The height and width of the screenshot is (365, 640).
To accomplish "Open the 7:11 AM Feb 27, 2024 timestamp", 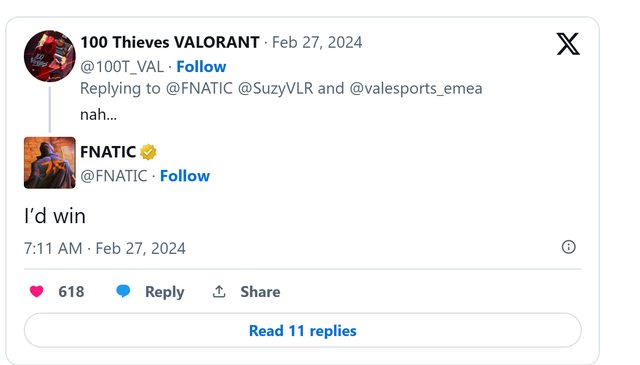I will (105, 248).
